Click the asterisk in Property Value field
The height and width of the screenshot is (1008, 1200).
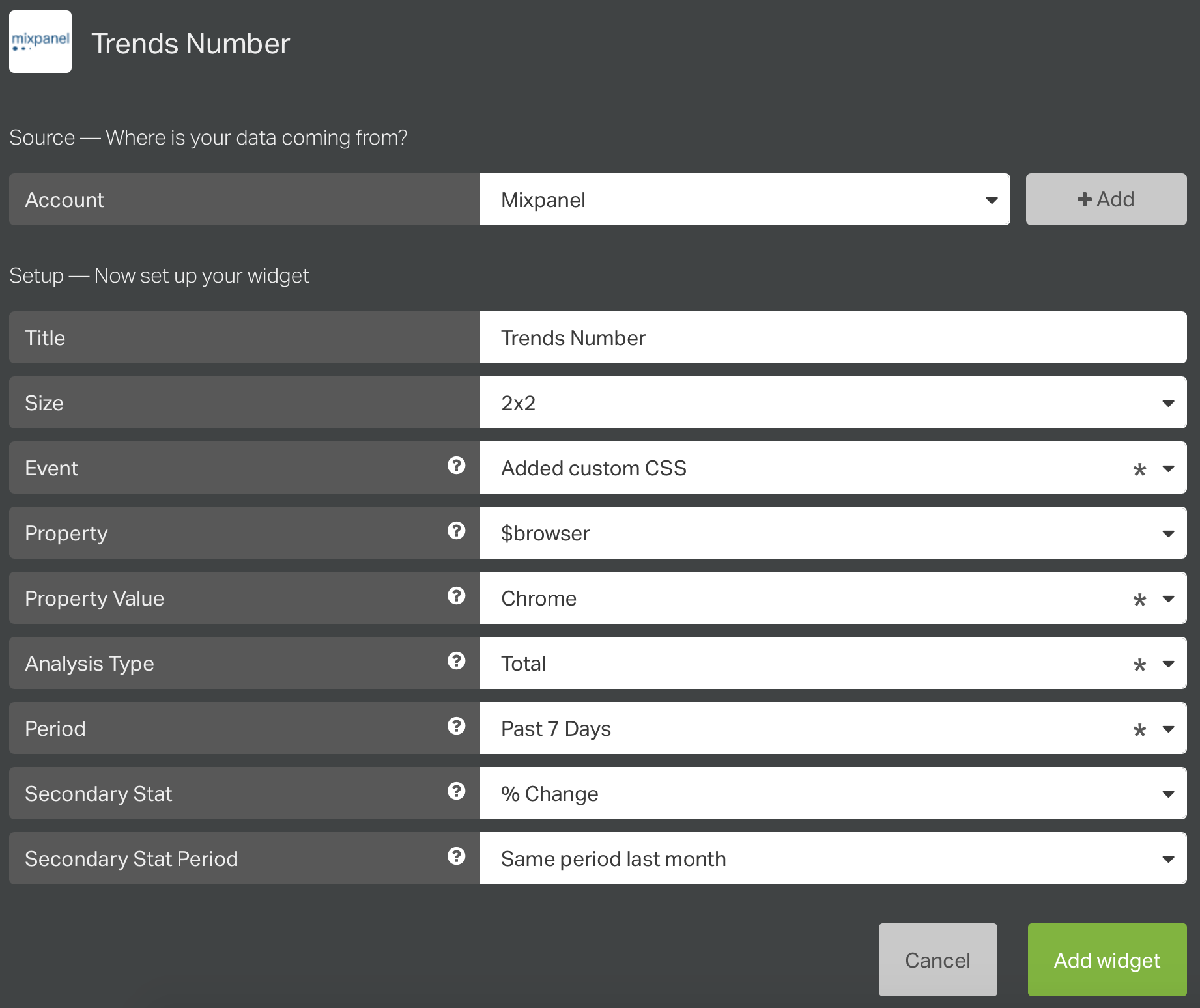coord(1139,600)
